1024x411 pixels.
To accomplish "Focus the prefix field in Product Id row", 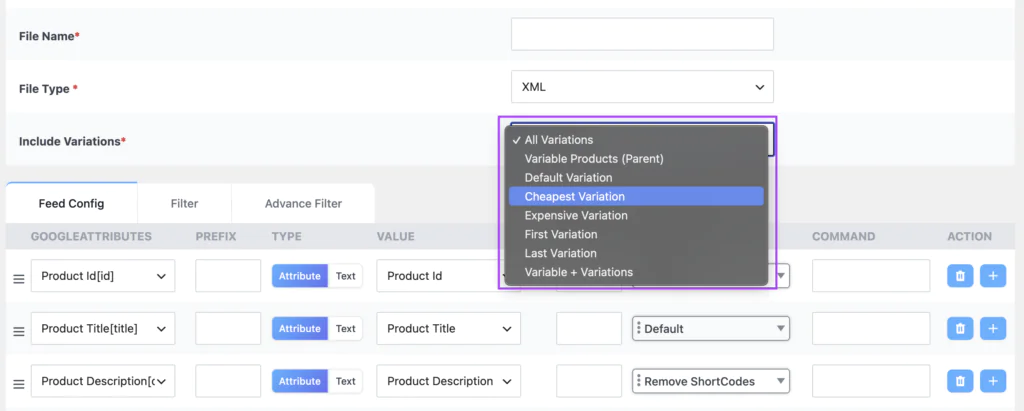I will [228, 276].
